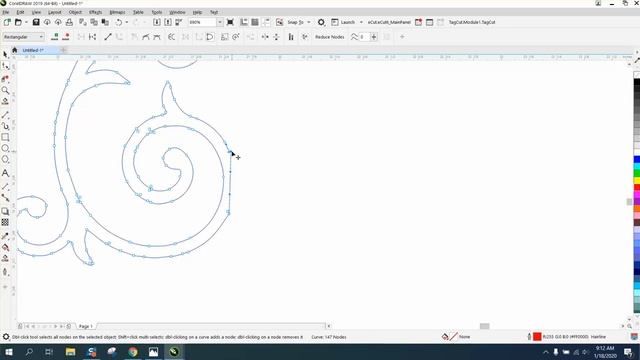The height and width of the screenshot is (360, 640).
Task: Select the Rectangle tool
Action: click(x=5, y=137)
